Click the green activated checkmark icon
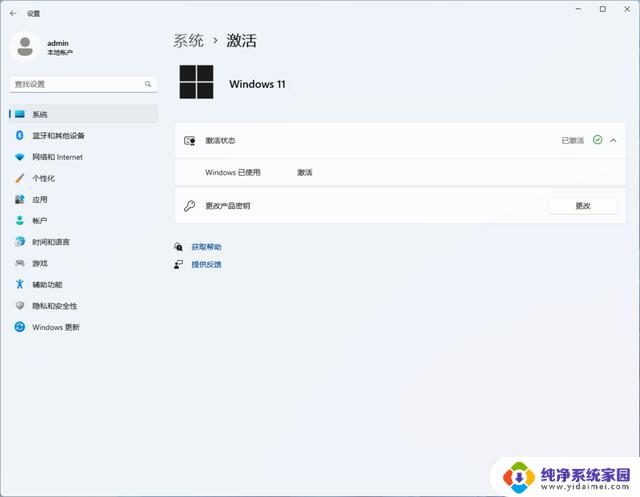The height and width of the screenshot is (497, 640). pos(597,140)
